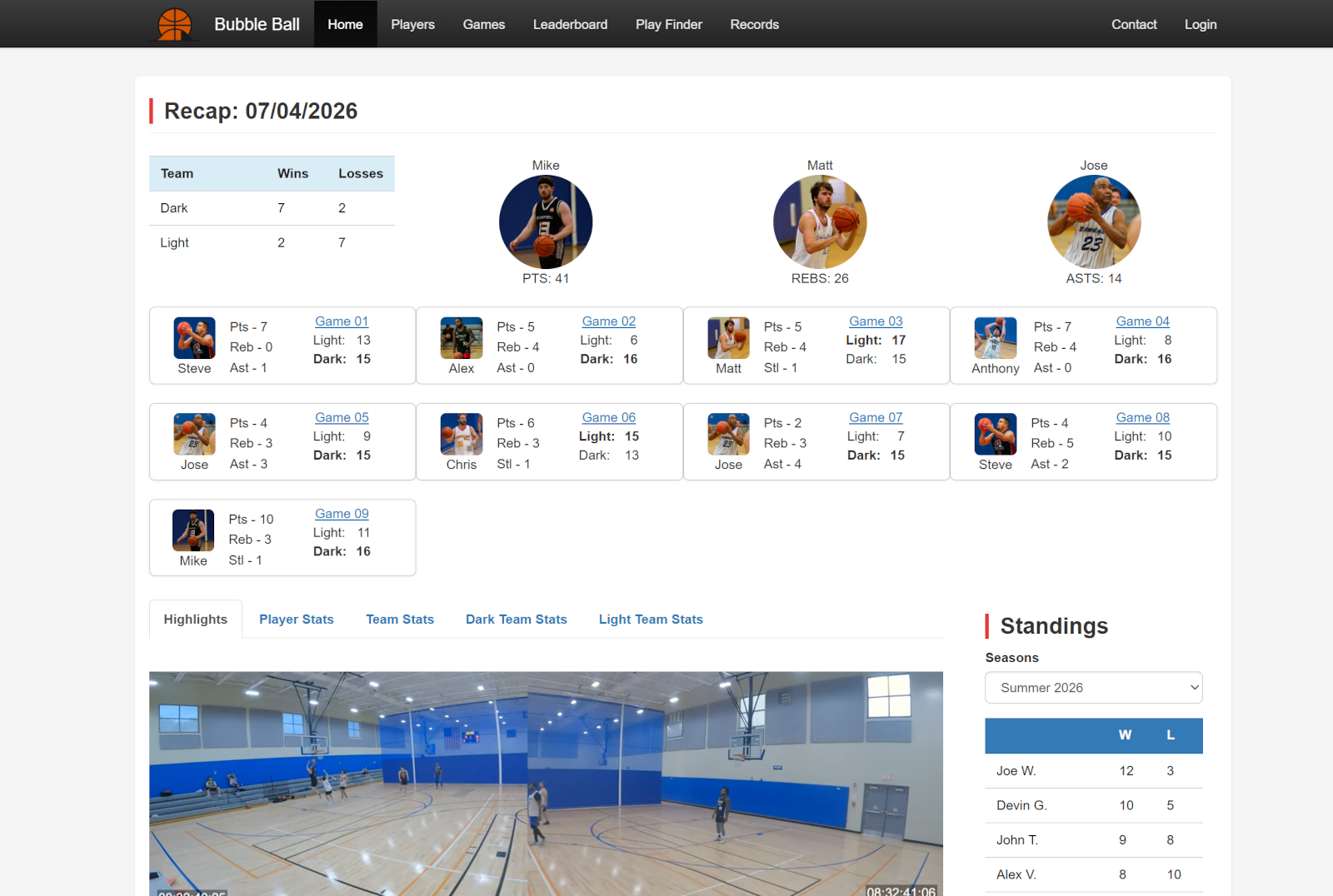Viewport: 1333px width, 896px height.
Task: Open Matt's rebounds leader photo
Action: point(820,222)
